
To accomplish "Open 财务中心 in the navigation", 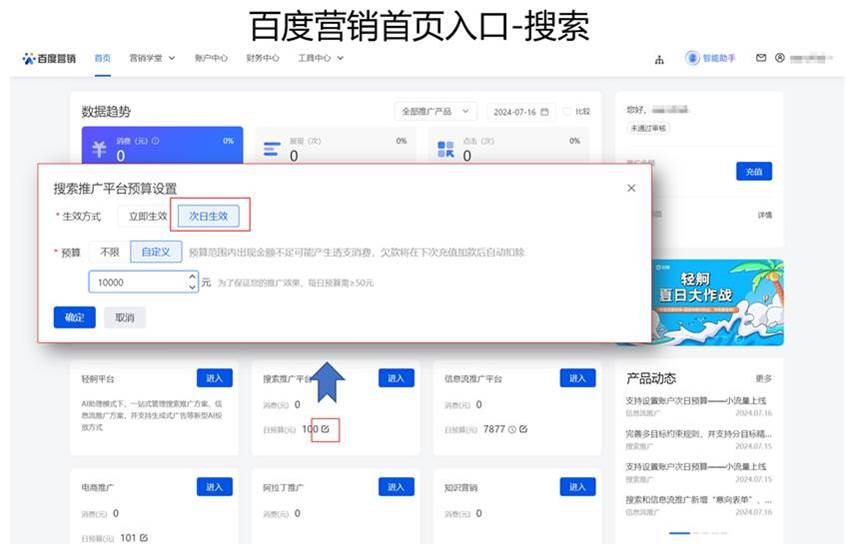I will [x=263, y=58].
